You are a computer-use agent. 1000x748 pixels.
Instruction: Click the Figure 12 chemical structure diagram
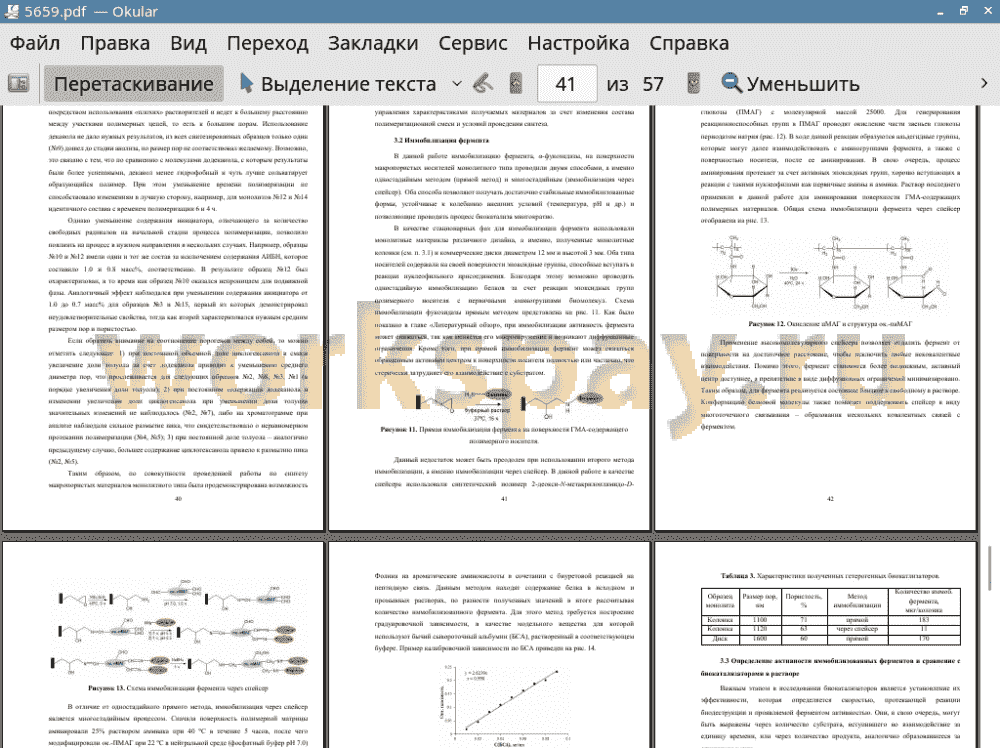coord(830,275)
